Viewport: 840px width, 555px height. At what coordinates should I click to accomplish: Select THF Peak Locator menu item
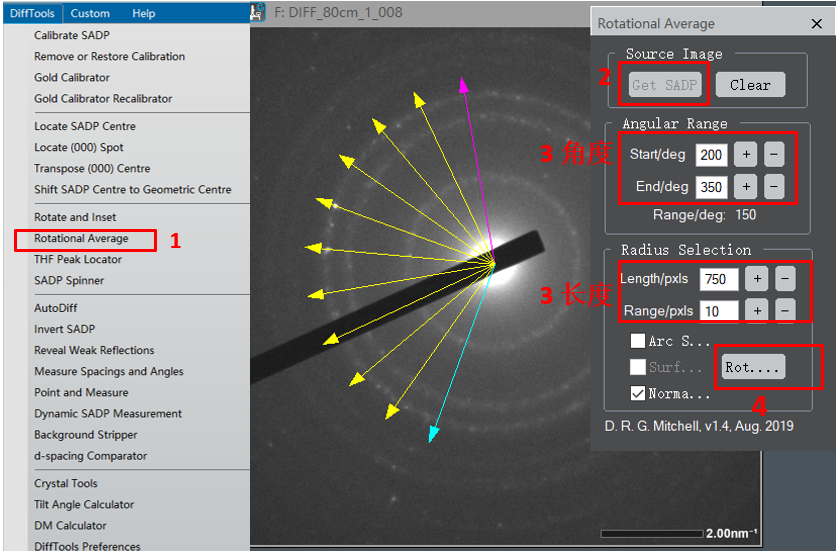(x=78, y=260)
